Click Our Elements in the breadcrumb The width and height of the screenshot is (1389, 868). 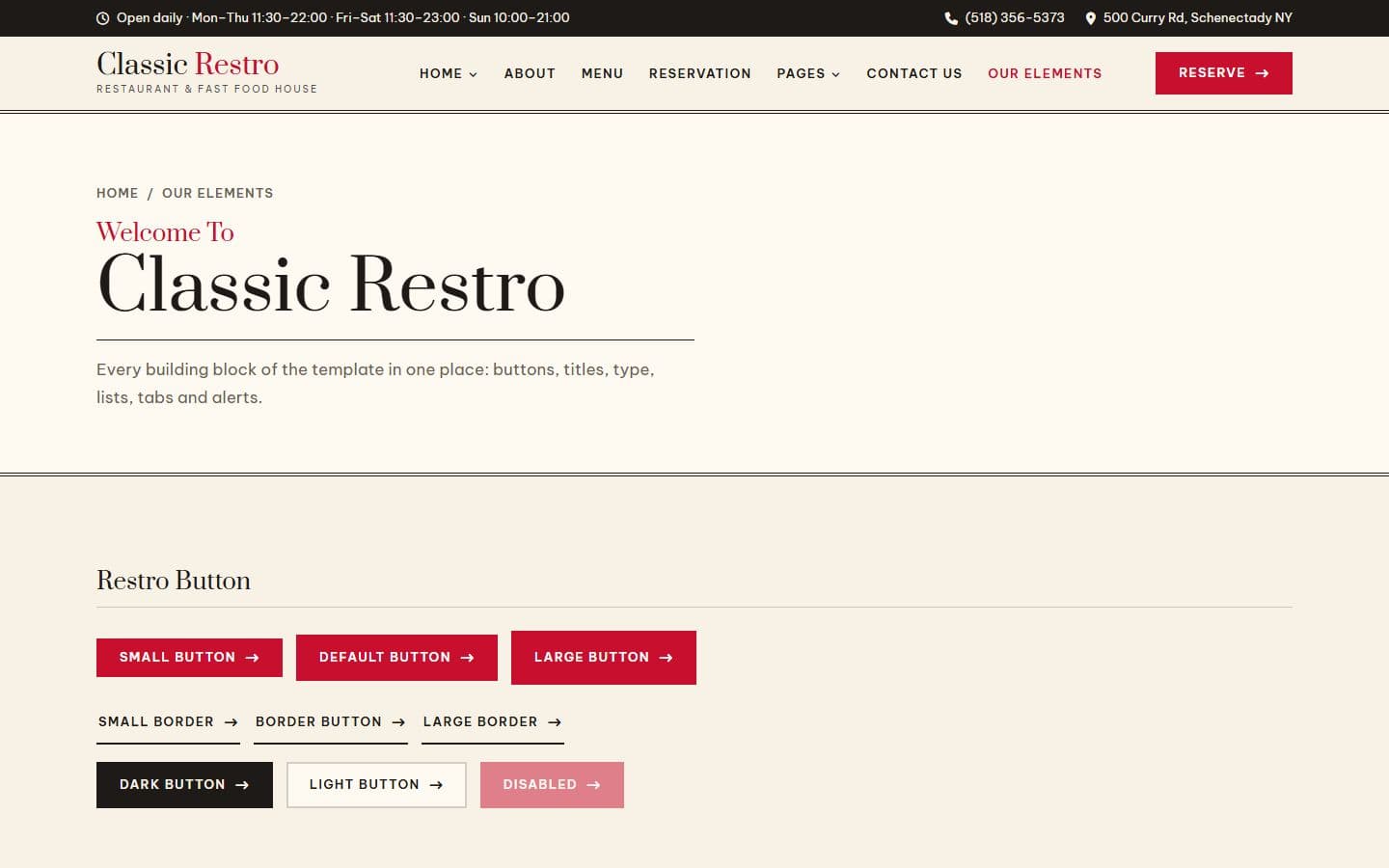tap(218, 193)
